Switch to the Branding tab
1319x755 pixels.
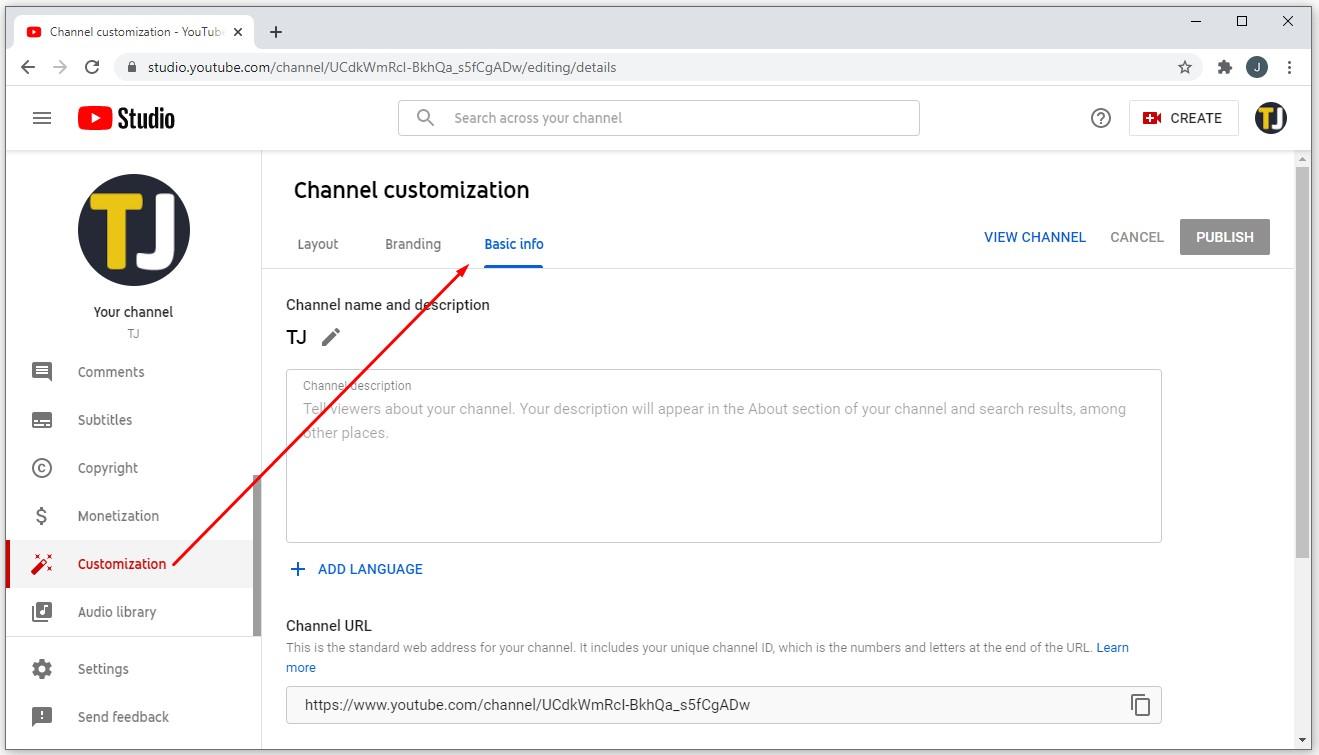(413, 244)
